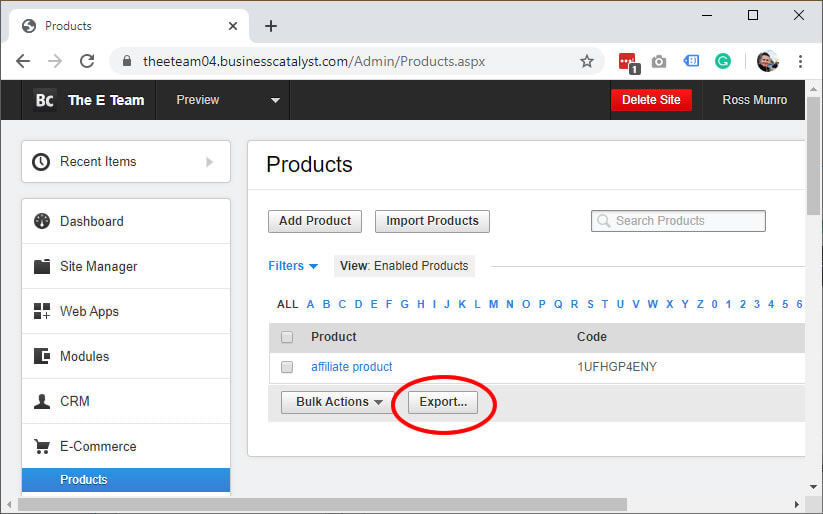The width and height of the screenshot is (823, 514).
Task: Click the CRM person icon
Action: (42, 401)
